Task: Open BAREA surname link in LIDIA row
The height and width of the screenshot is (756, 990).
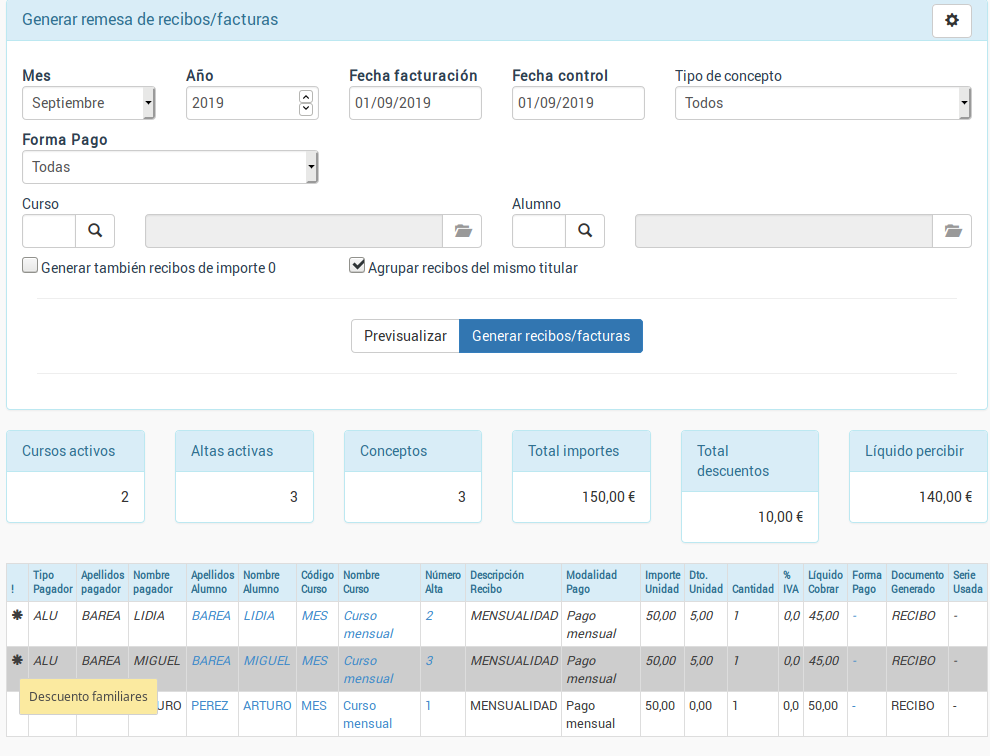Action: [211, 615]
